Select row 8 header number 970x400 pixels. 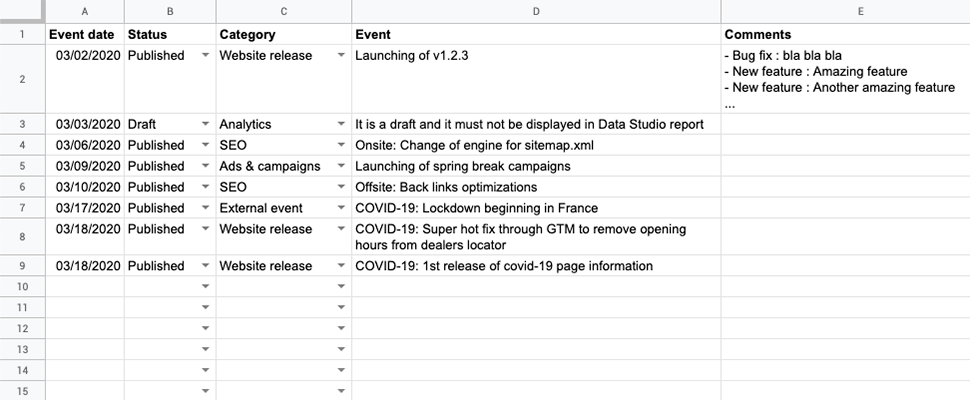[x=22, y=237]
